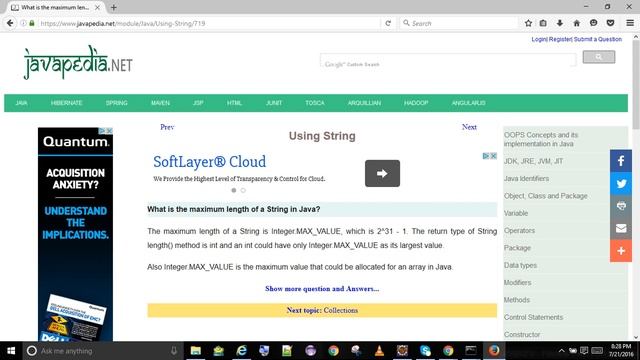Click the Login link

[x=539, y=39]
